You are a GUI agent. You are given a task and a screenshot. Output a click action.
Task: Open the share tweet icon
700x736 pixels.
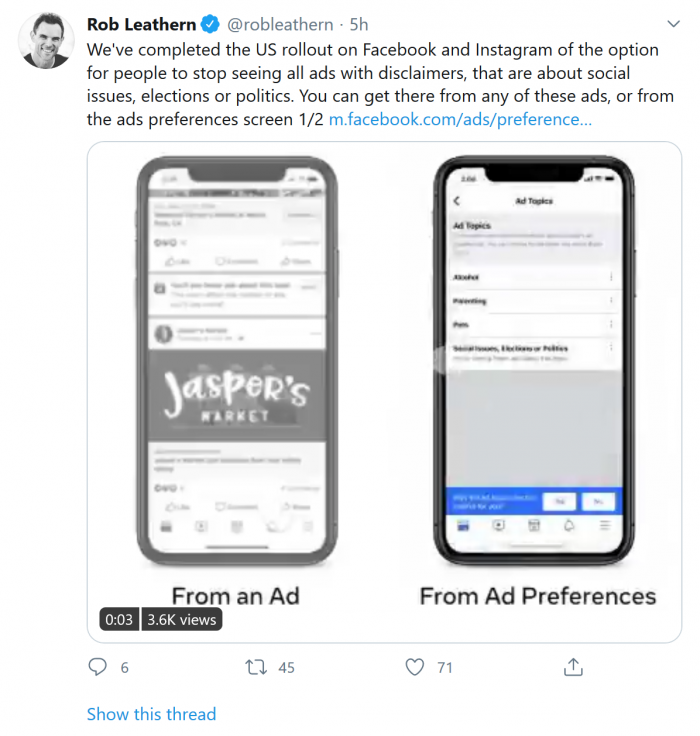[574, 667]
